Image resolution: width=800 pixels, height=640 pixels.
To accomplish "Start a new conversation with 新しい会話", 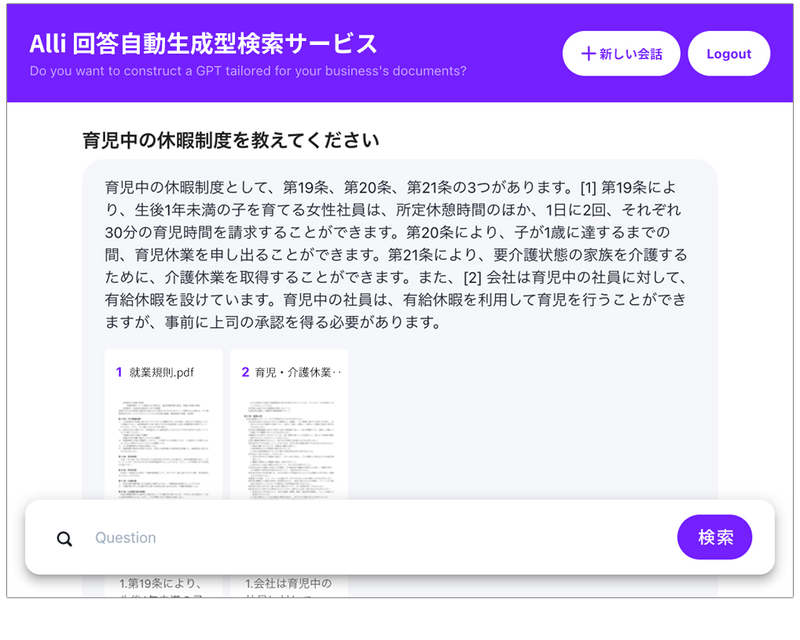I will [620, 53].
